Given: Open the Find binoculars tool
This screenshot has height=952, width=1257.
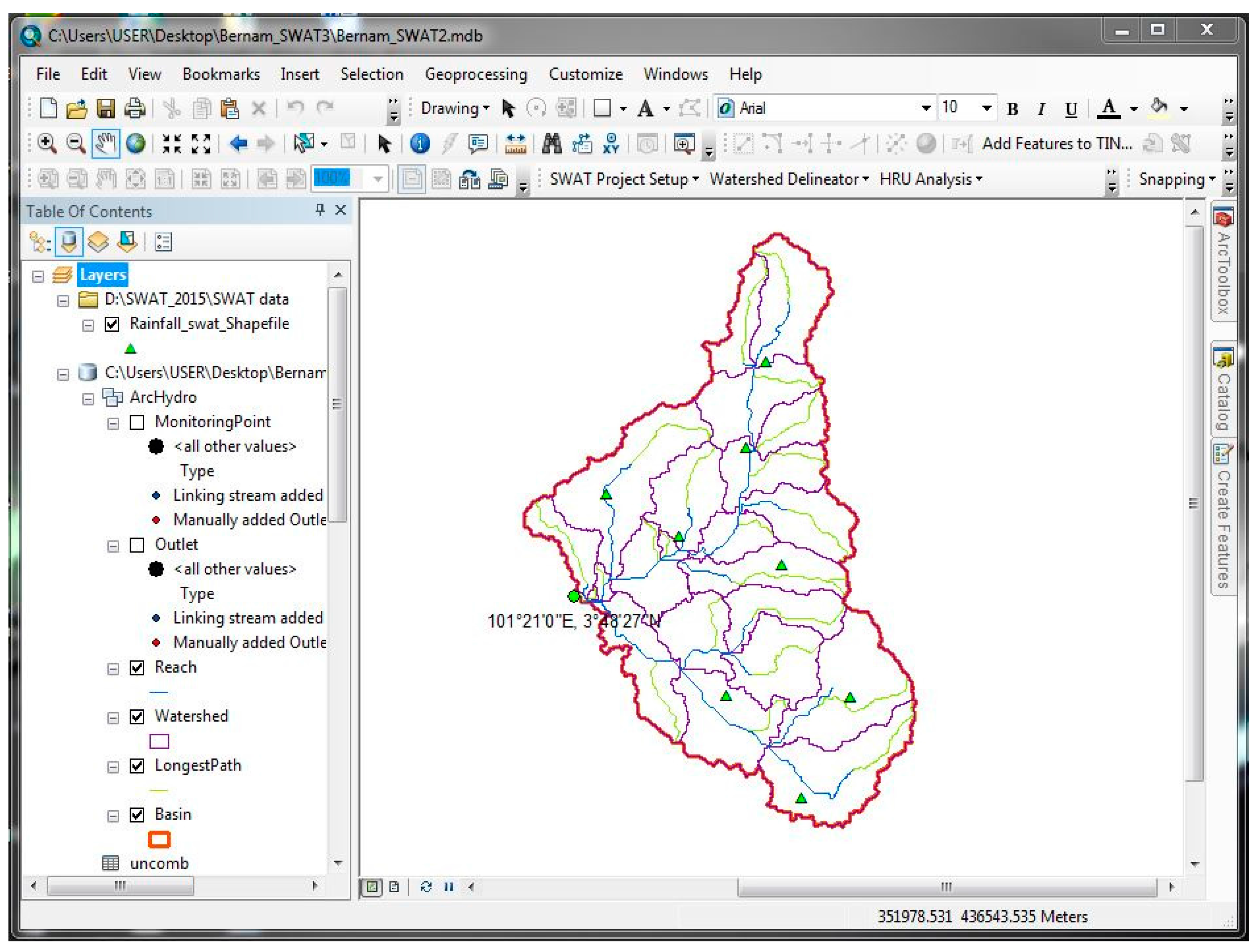Looking at the screenshot, I should [x=551, y=144].
